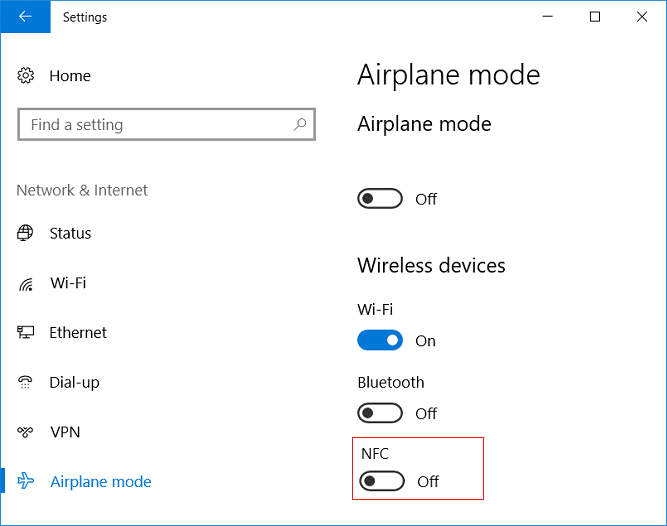The height and width of the screenshot is (526, 667).
Task: Enable the Bluetooth toggle switch
Action: point(380,413)
